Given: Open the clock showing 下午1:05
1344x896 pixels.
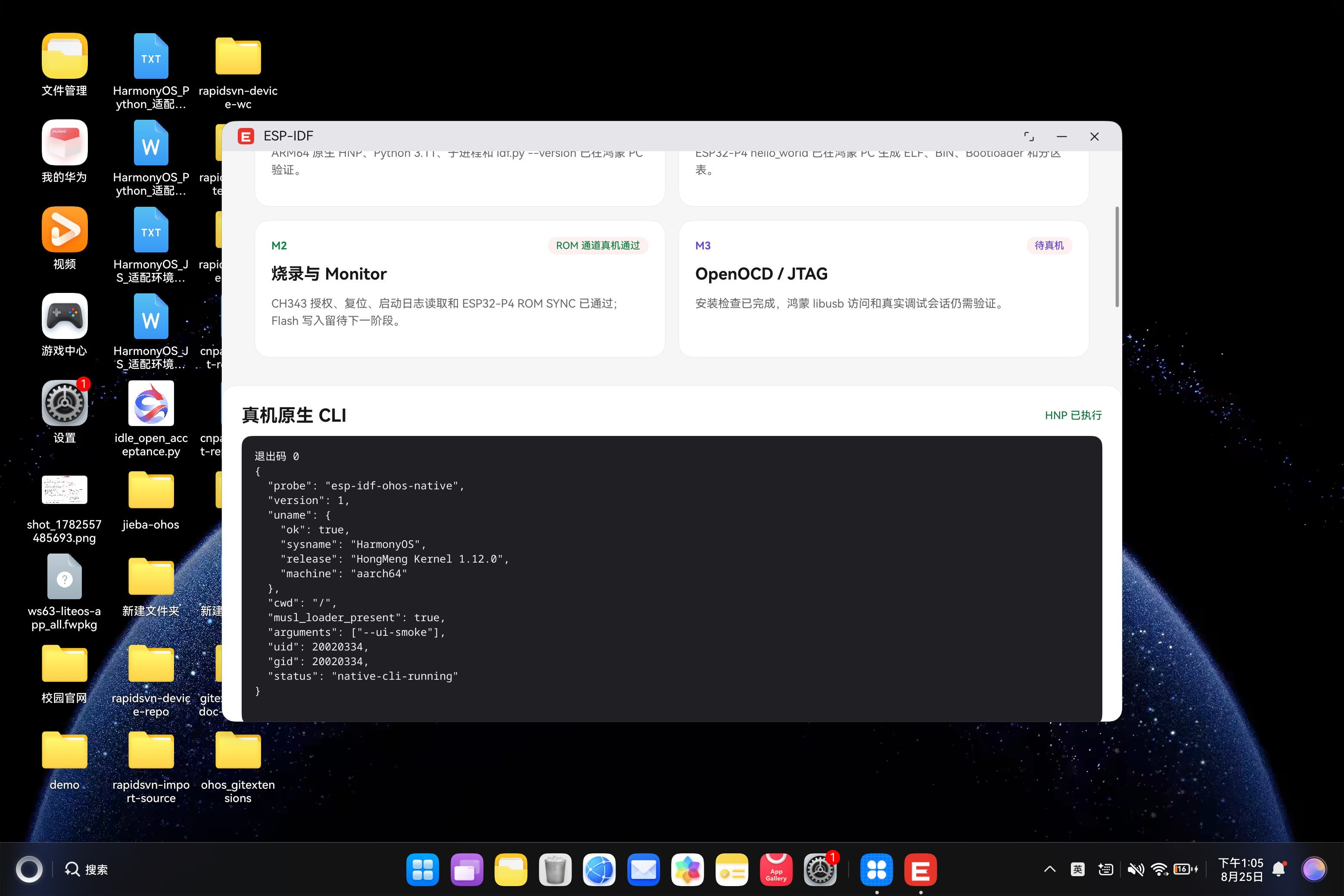Looking at the screenshot, I should click(x=1241, y=863).
